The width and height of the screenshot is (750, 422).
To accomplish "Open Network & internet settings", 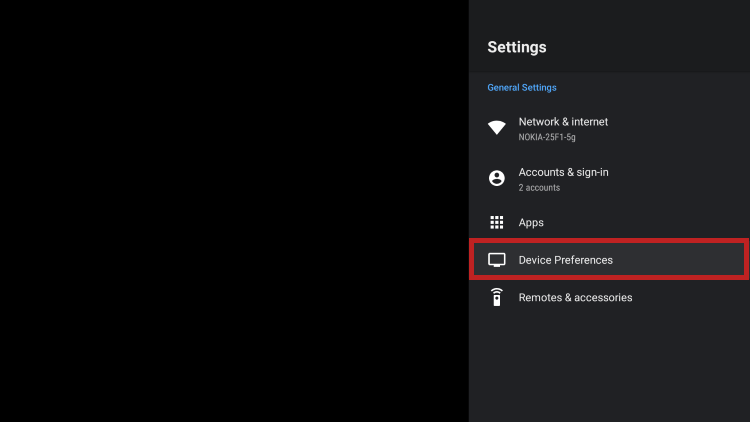I will tap(563, 122).
